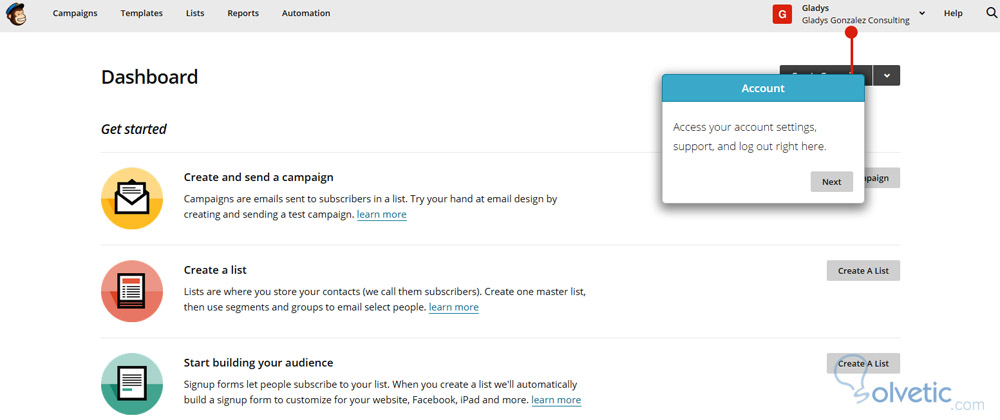
Task: Open the Automation menu item
Action: (x=306, y=14)
